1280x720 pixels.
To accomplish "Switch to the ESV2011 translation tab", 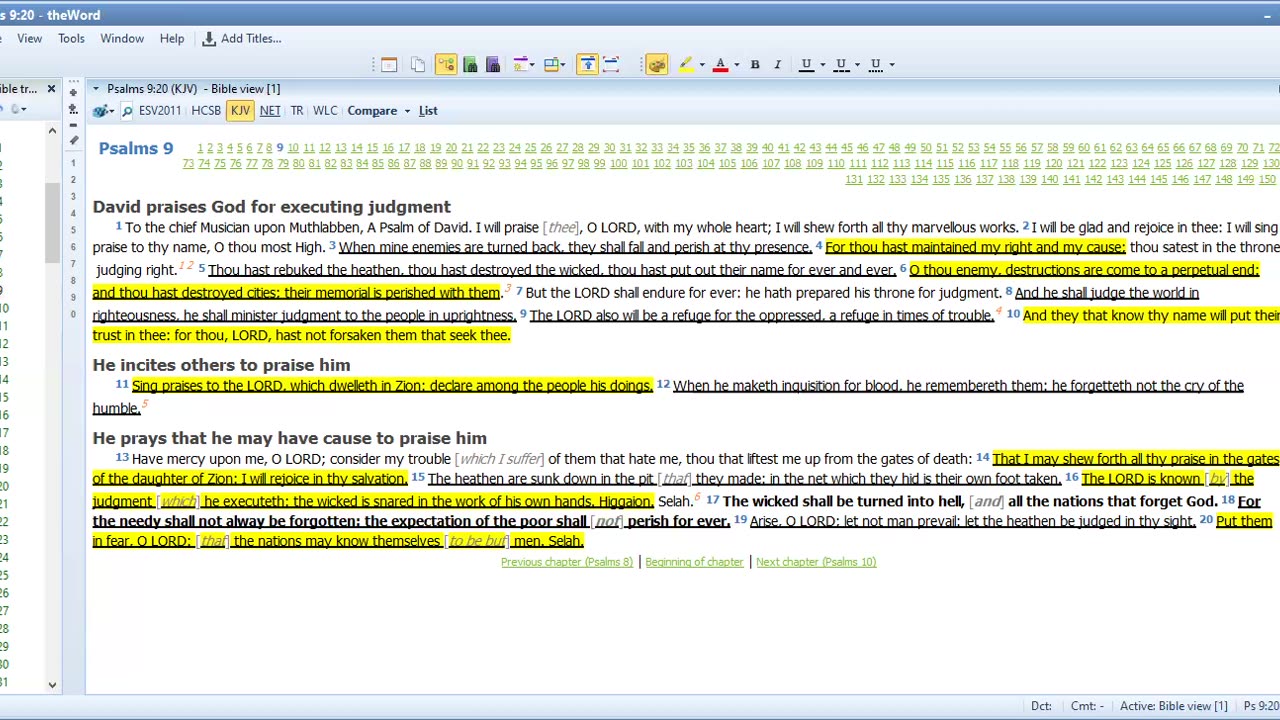I will pos(160,111).
